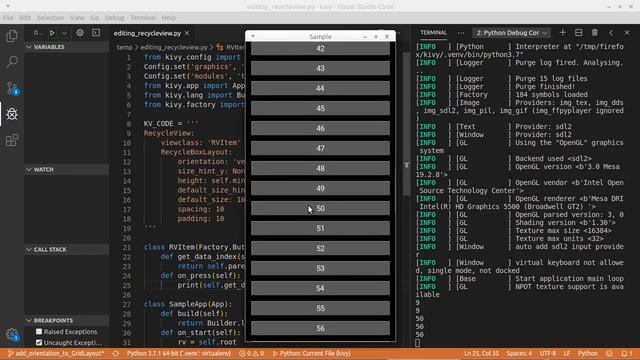Click button 42 in Sample window
The width and height of the screenshot is (640, 360).
point(320,48)
